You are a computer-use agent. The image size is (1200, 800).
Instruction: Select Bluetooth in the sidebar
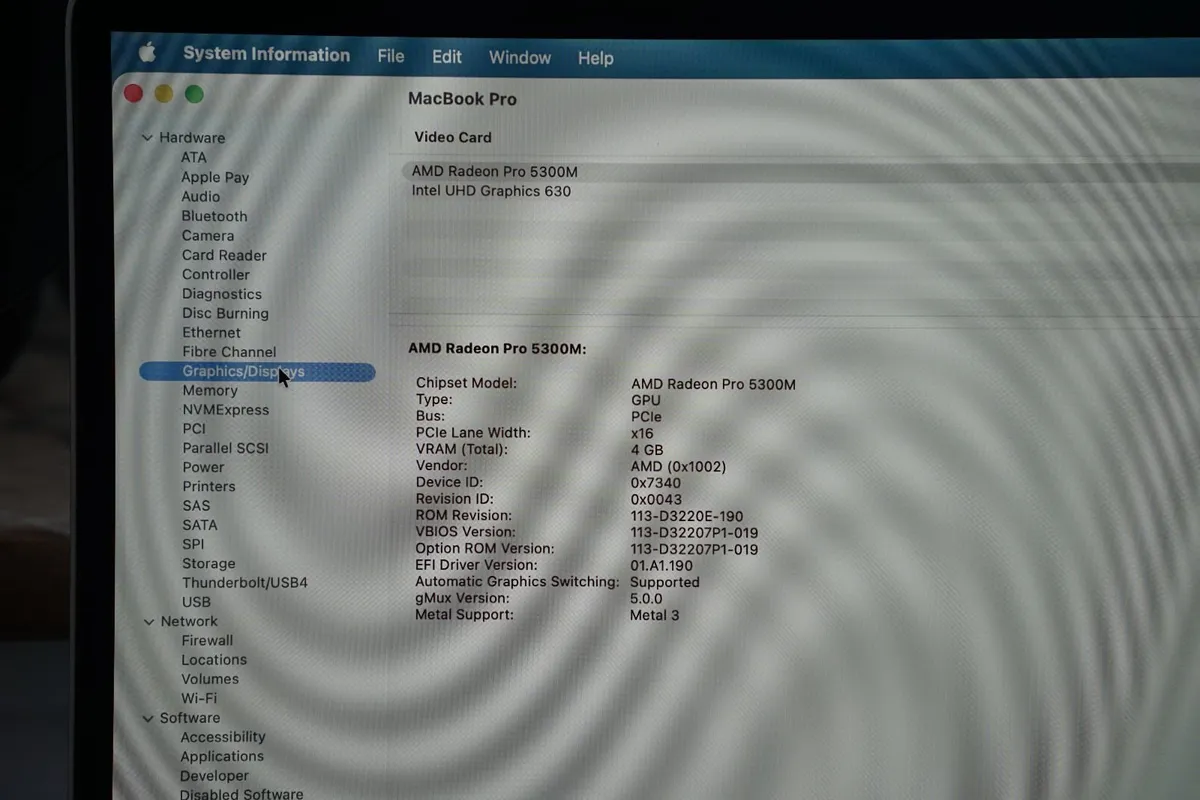coord(214,216)
